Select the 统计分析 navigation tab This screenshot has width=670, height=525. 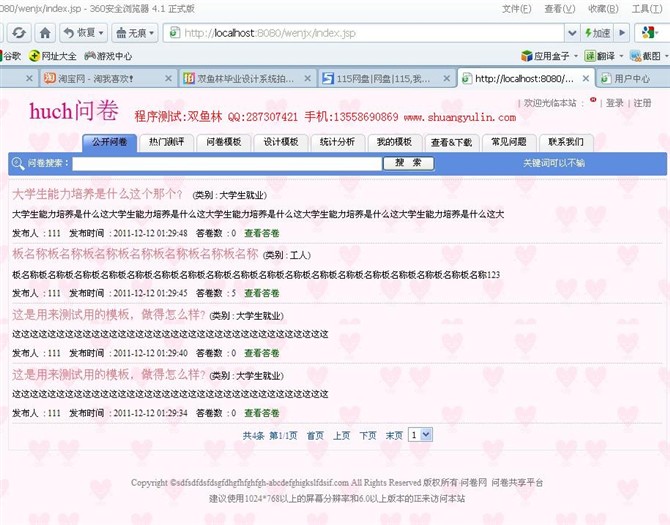pos(337,143)
